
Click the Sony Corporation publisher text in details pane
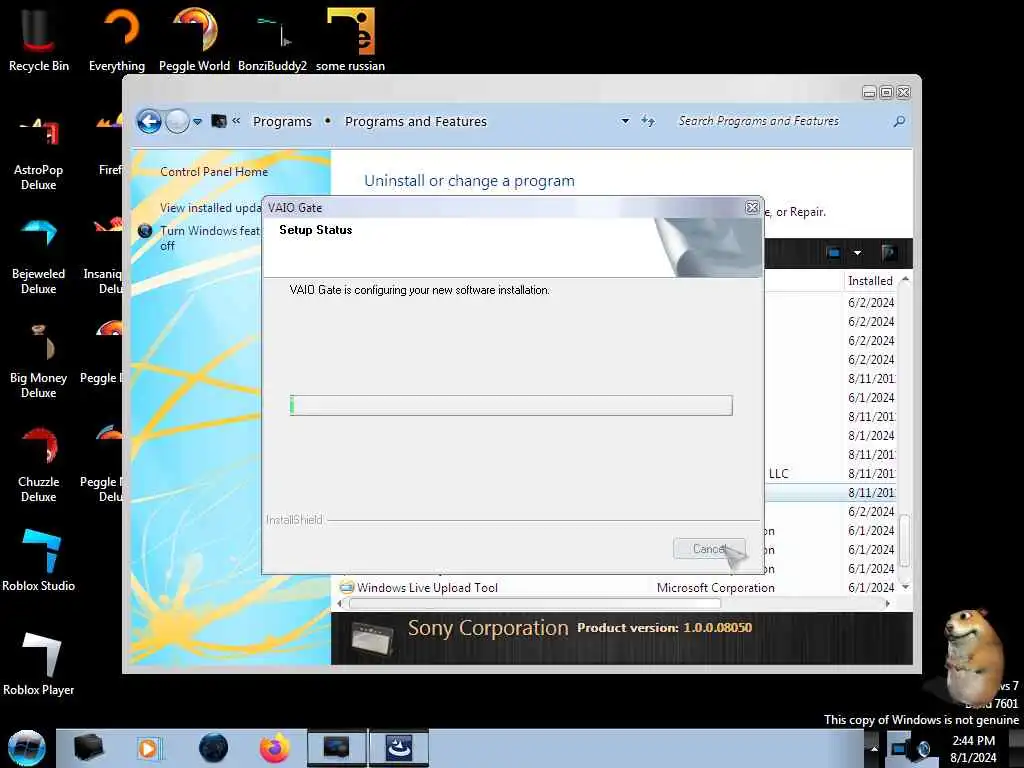[x=488, y=628]
